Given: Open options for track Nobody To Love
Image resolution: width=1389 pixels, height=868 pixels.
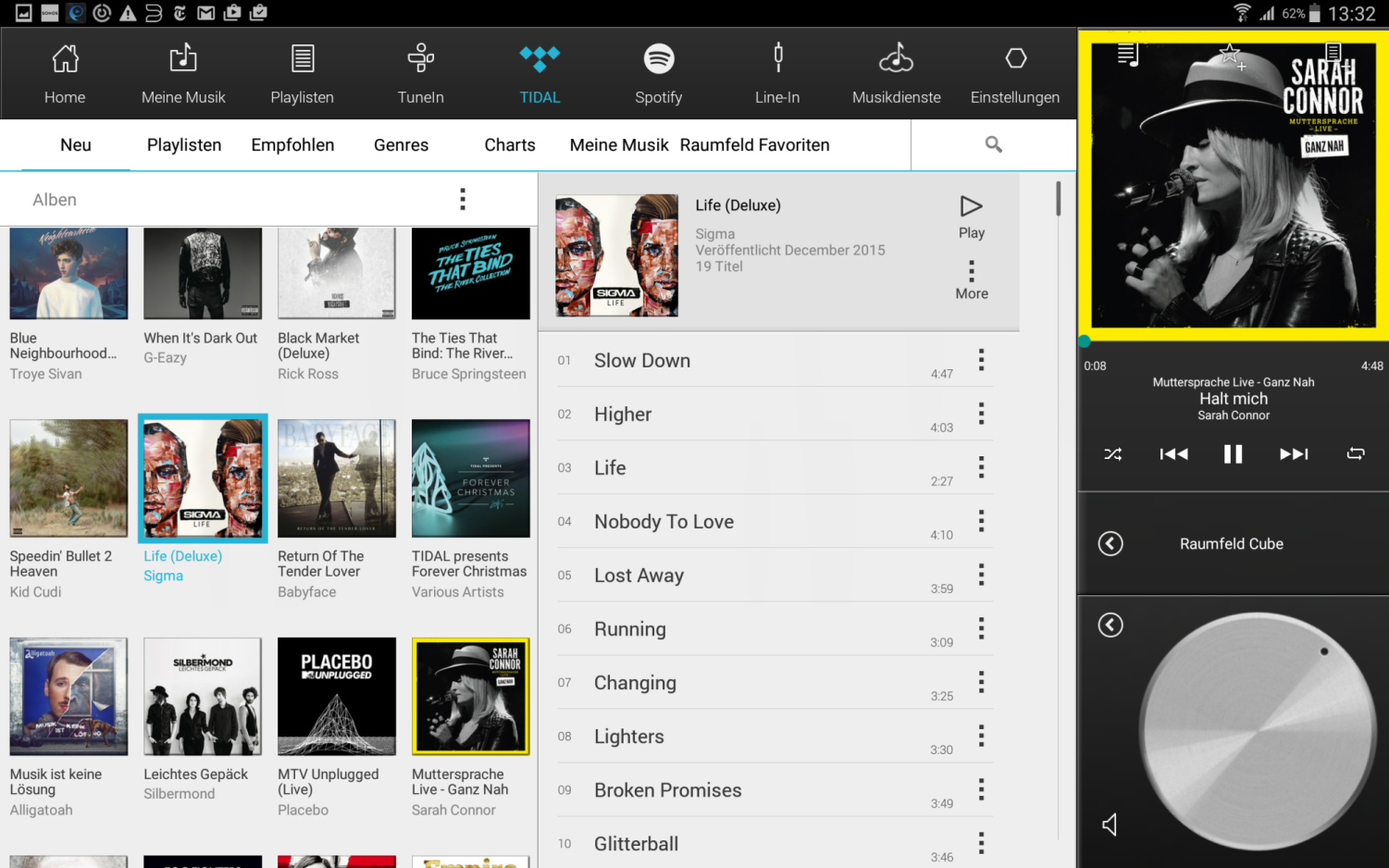Looking at the screenshot, I should click(981, 521).
